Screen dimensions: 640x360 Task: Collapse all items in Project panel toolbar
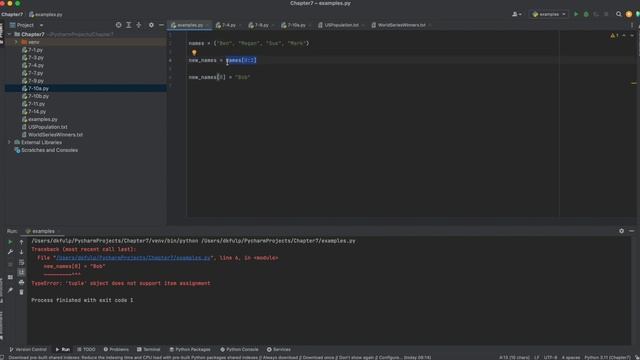pos(139,25)
